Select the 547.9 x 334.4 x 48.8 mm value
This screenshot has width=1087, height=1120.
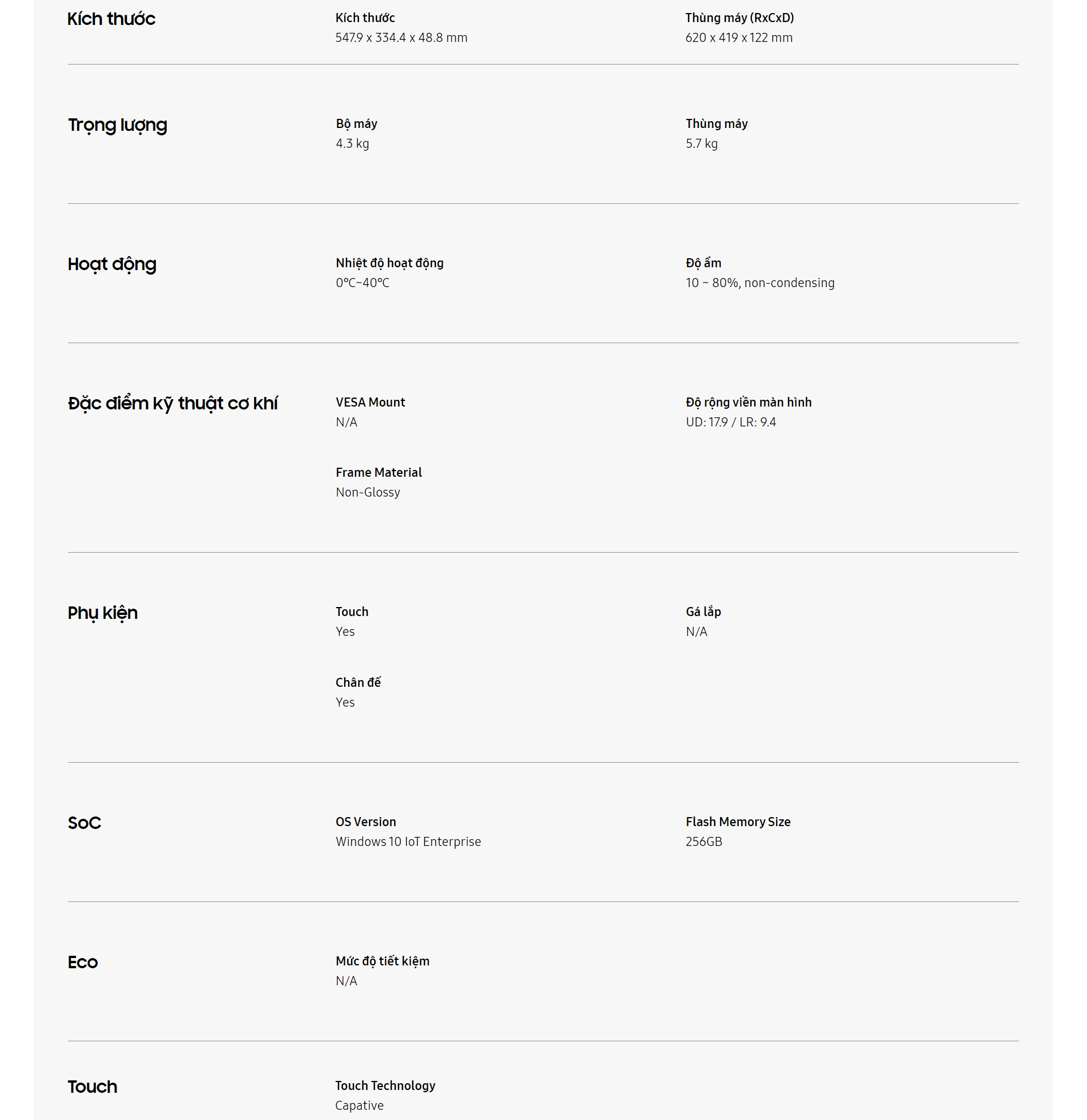401,38
